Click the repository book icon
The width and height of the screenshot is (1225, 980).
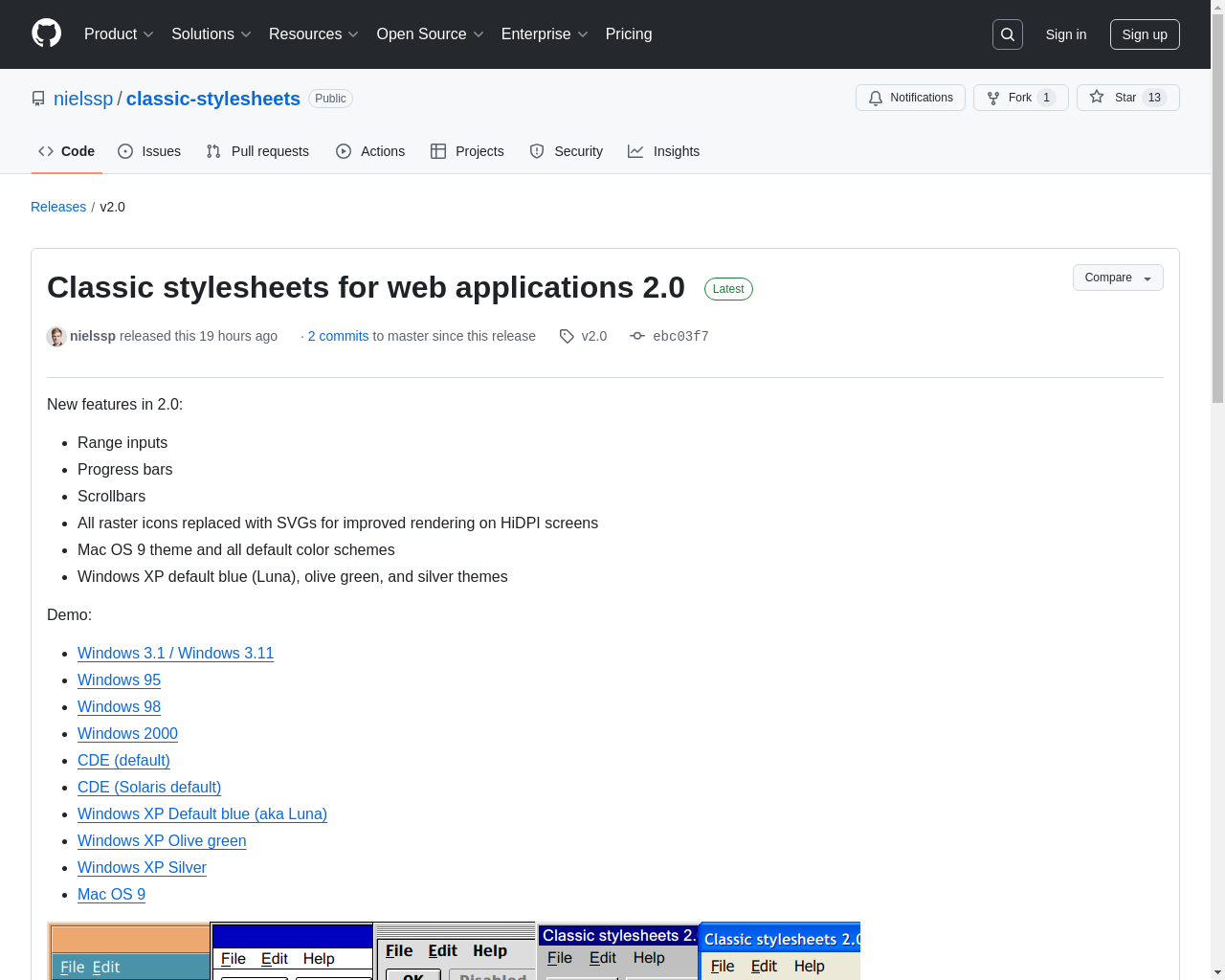click(38, 99)
